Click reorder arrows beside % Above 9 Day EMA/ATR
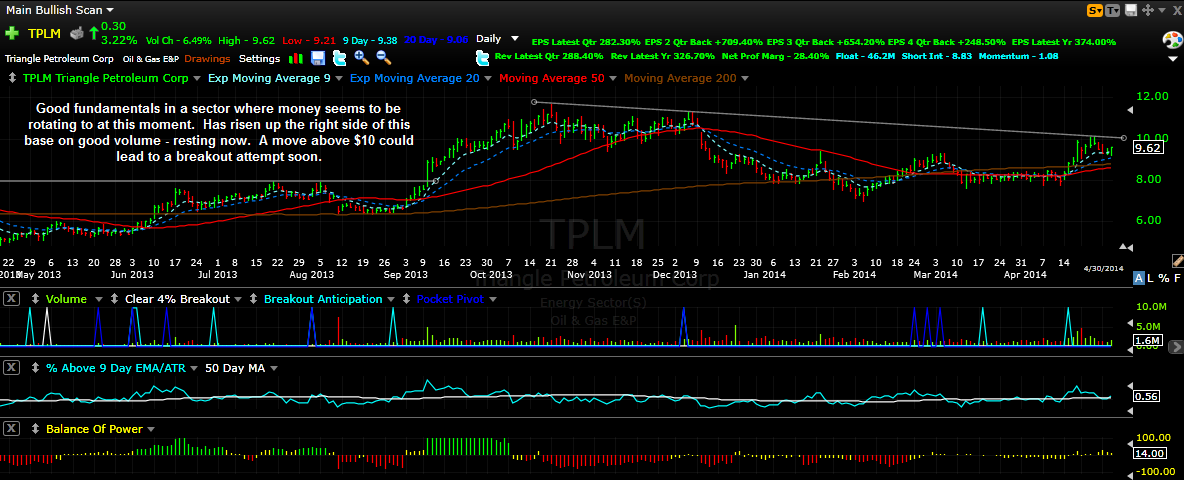 [35, 368]
